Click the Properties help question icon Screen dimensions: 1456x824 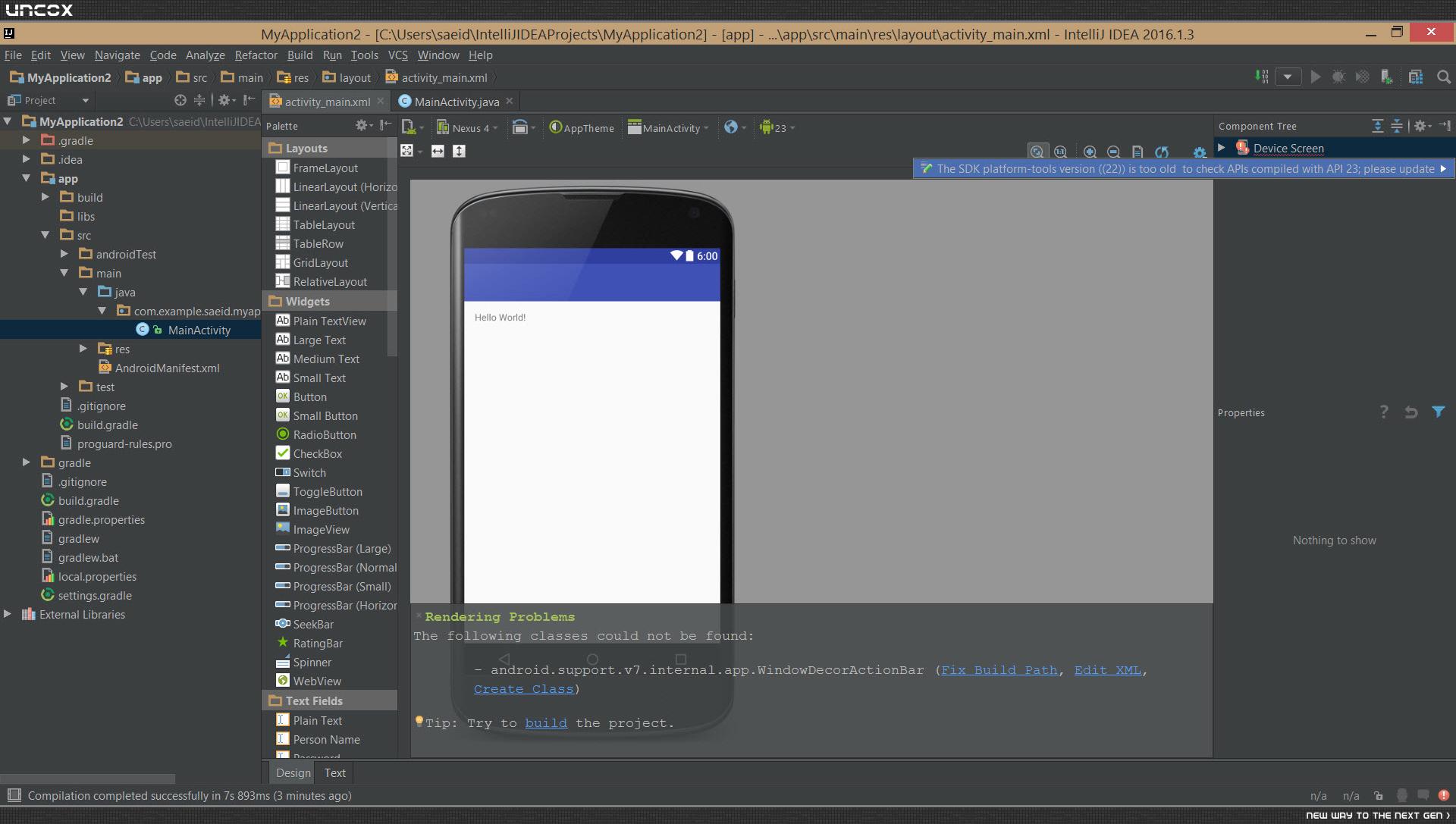1384,412
